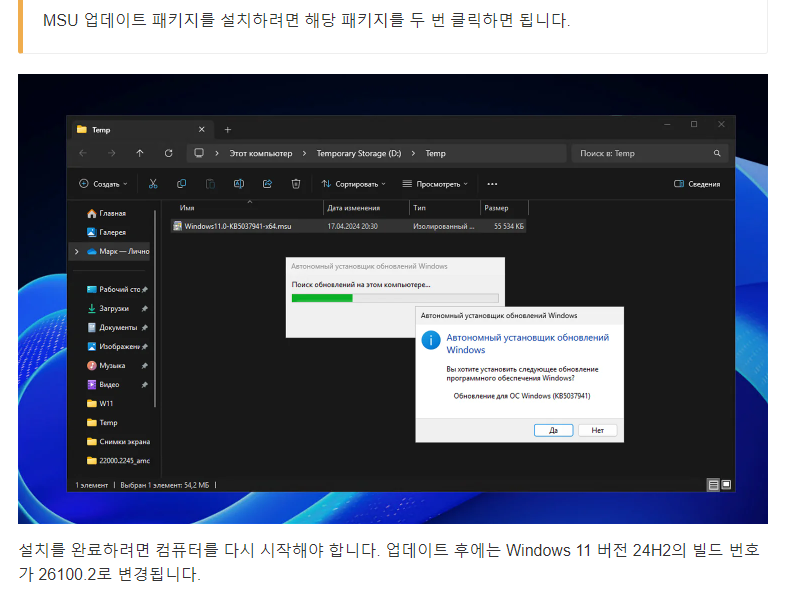Expand the Марк — Лично tree node
Viewport: 796px width, 605px height.
pos(77,251)
